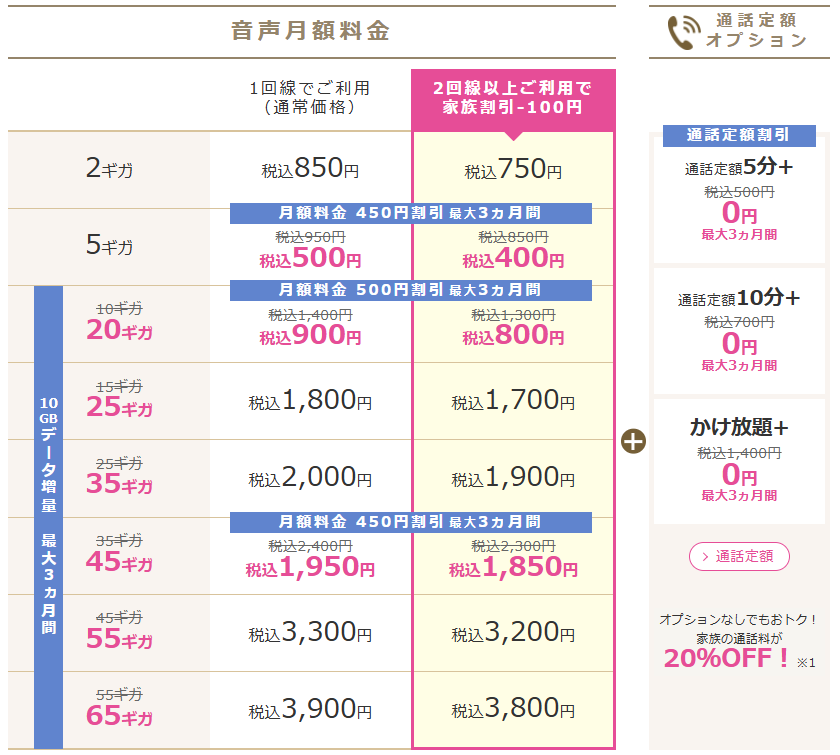840x755 pixels.
Task: Click the 税込500円 price for 5ギガ
Action: tap(310, 258)
